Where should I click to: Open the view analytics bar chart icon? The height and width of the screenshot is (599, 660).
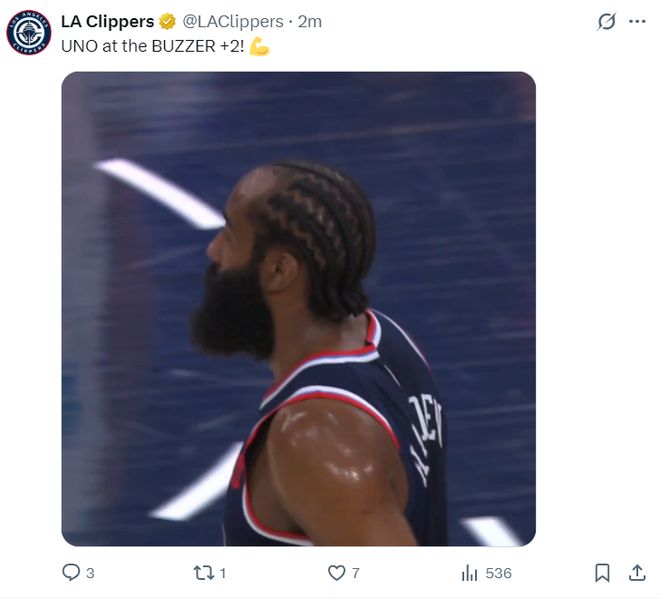tap(469, 573)
